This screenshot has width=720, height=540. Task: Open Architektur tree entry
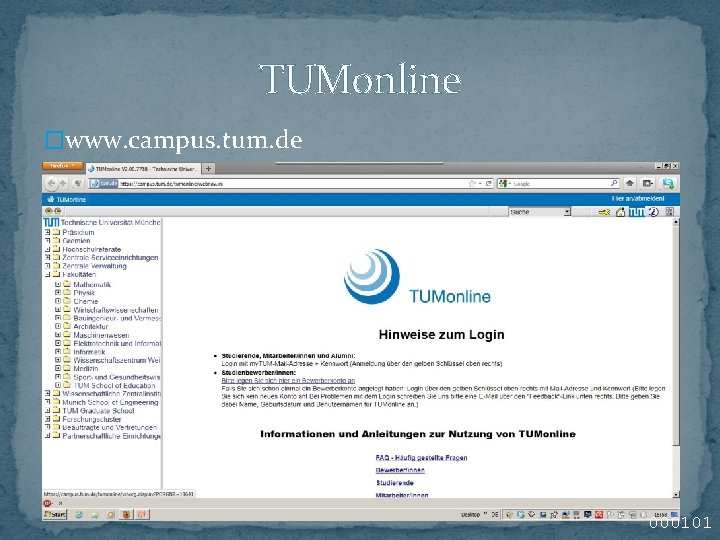pos(90,326)
